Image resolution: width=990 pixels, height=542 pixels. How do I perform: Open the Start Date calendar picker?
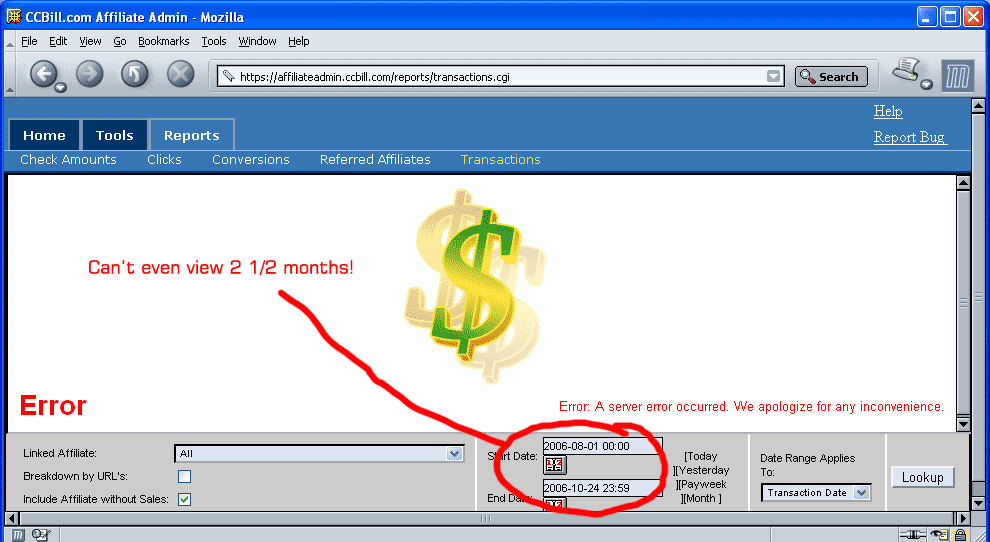[555, 465]
